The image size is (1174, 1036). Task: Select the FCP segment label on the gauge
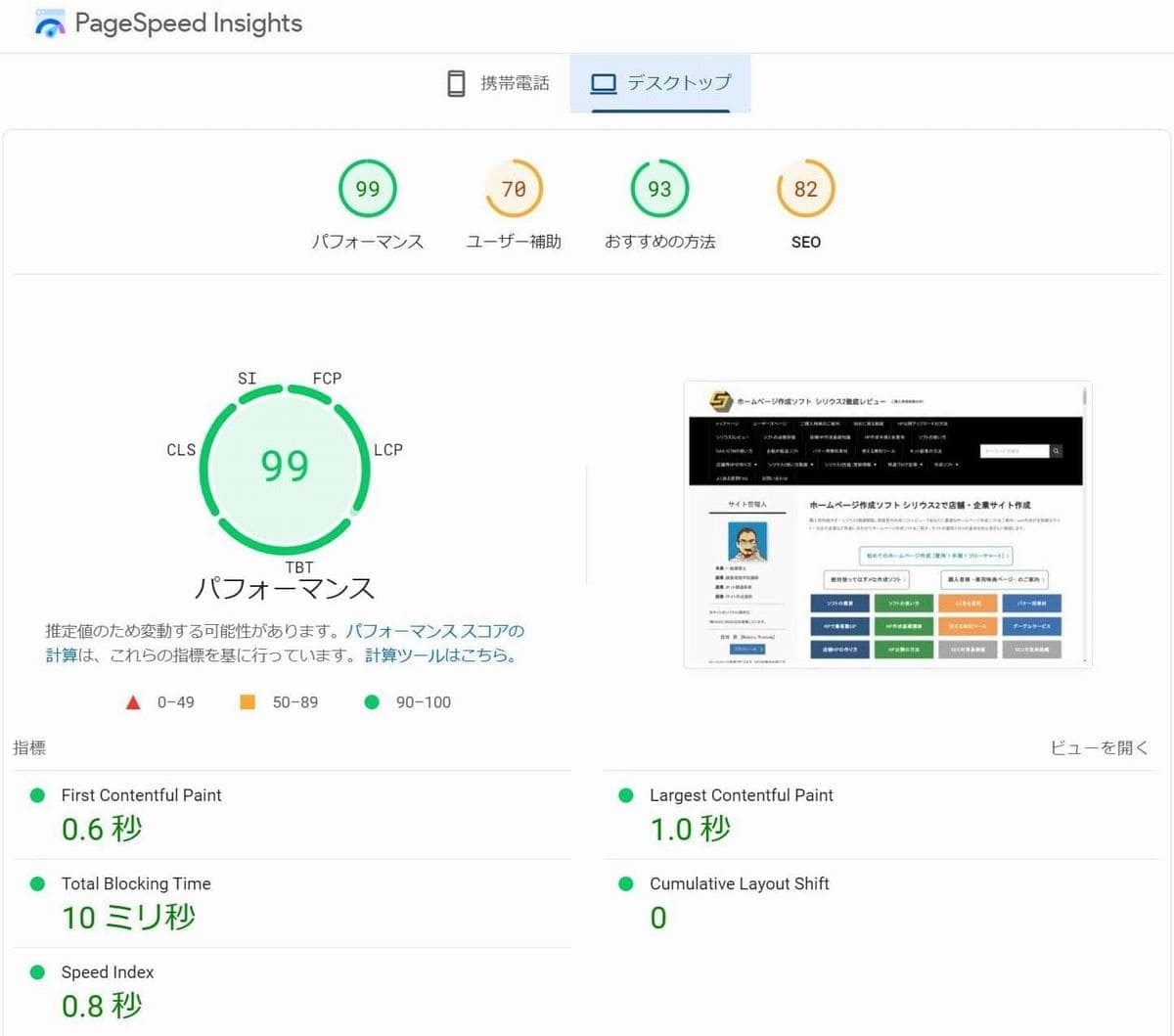327,378
